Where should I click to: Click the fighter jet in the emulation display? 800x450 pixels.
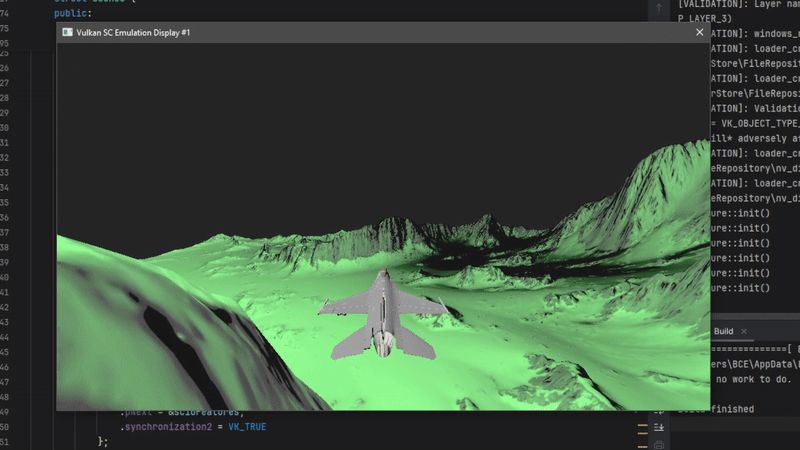[384, 315]
